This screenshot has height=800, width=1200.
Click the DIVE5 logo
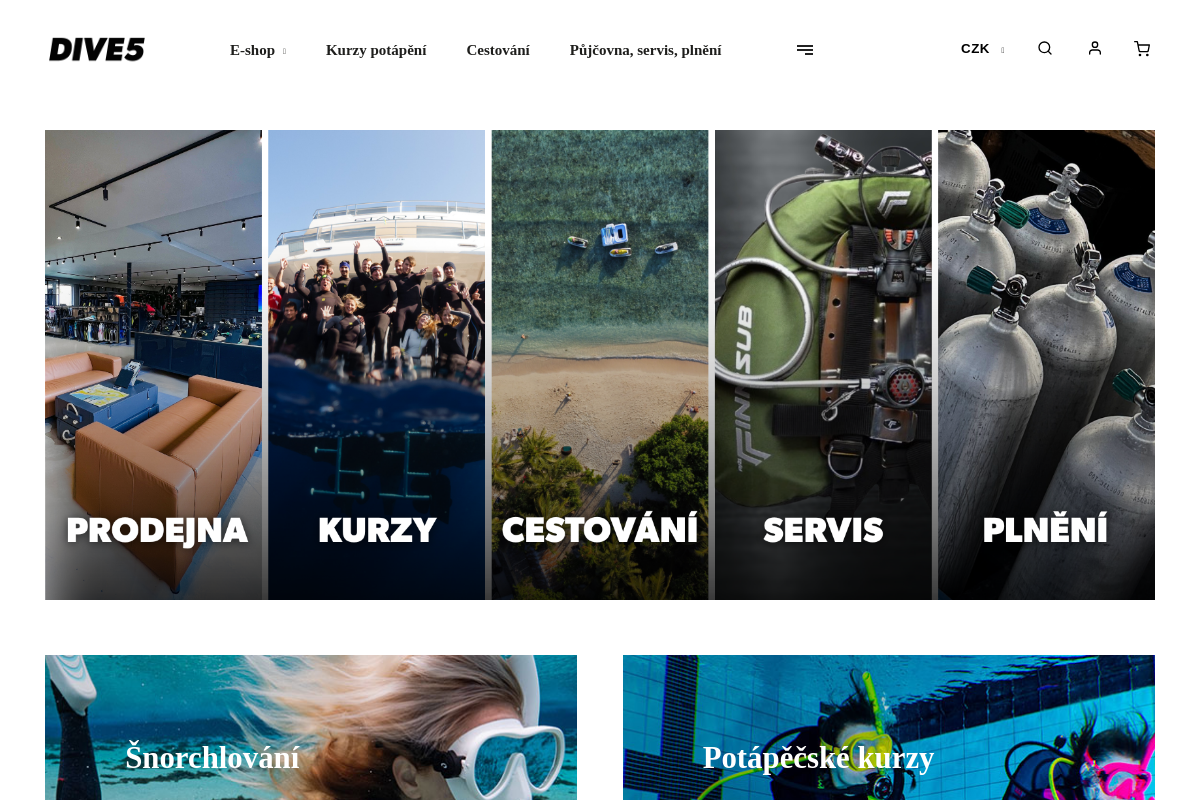click(97, 49)
